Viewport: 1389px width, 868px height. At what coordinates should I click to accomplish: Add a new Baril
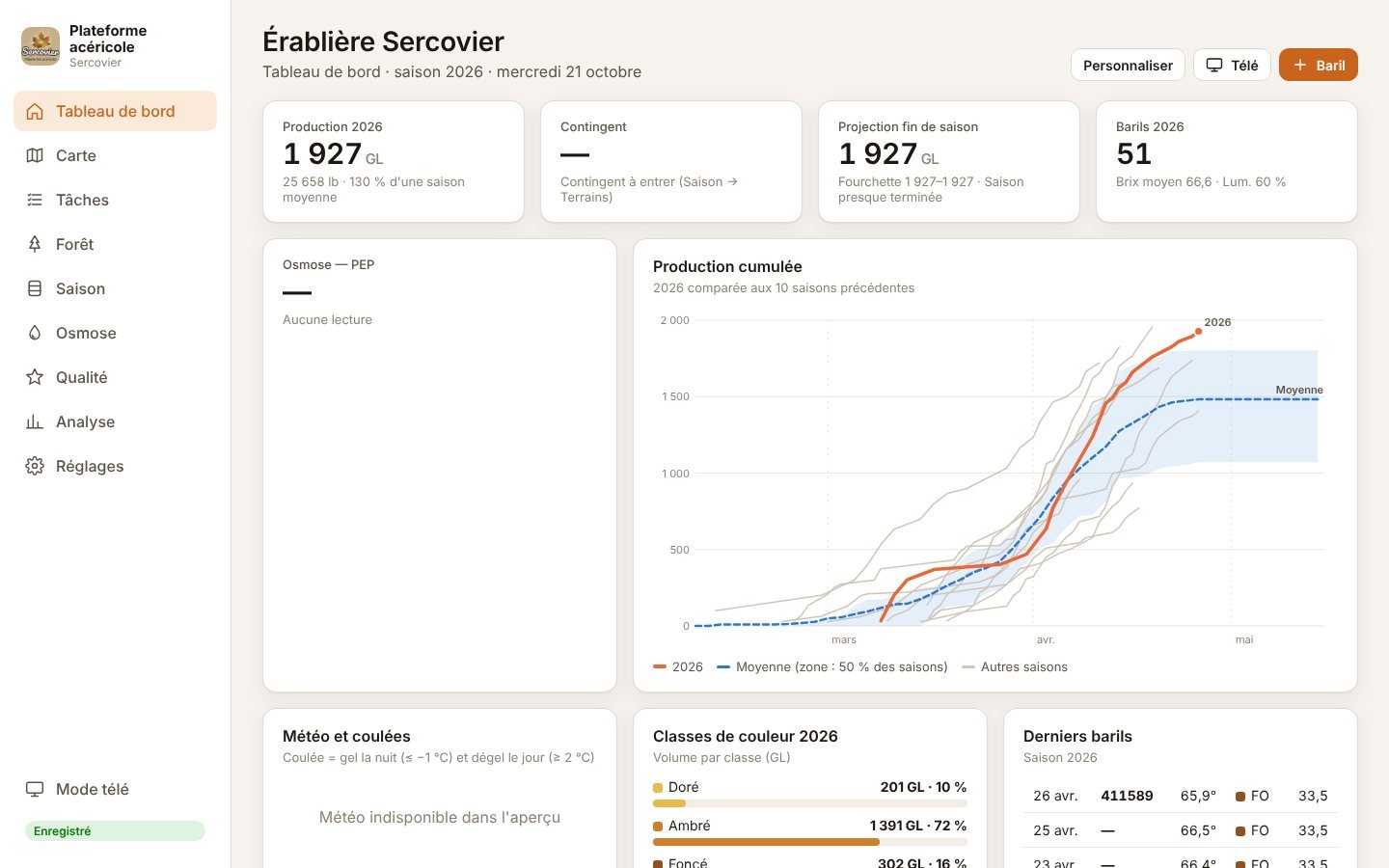(x=1319, y=65)
